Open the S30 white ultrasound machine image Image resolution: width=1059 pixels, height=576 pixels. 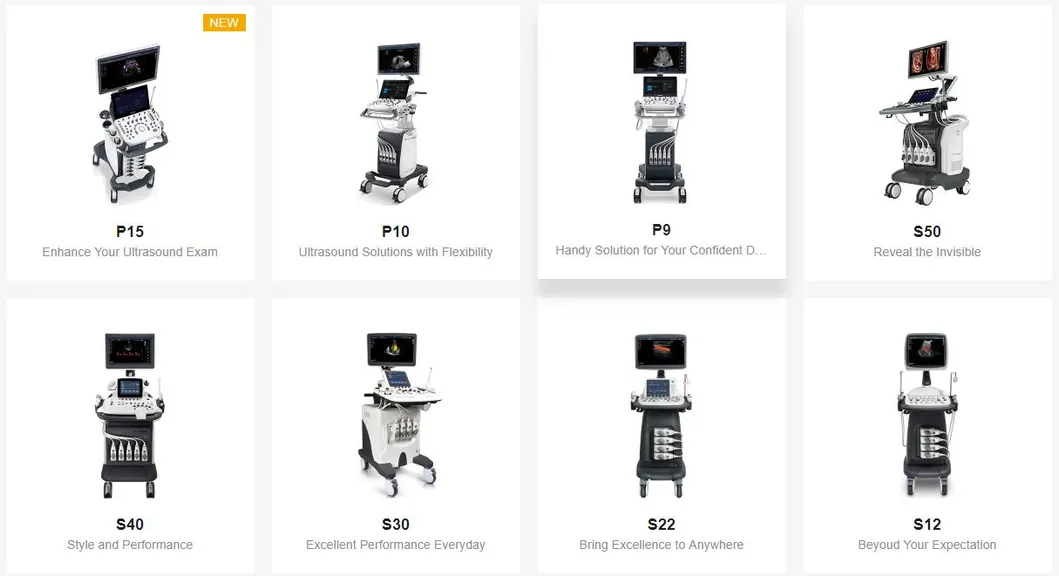click(x=397, y=415)
